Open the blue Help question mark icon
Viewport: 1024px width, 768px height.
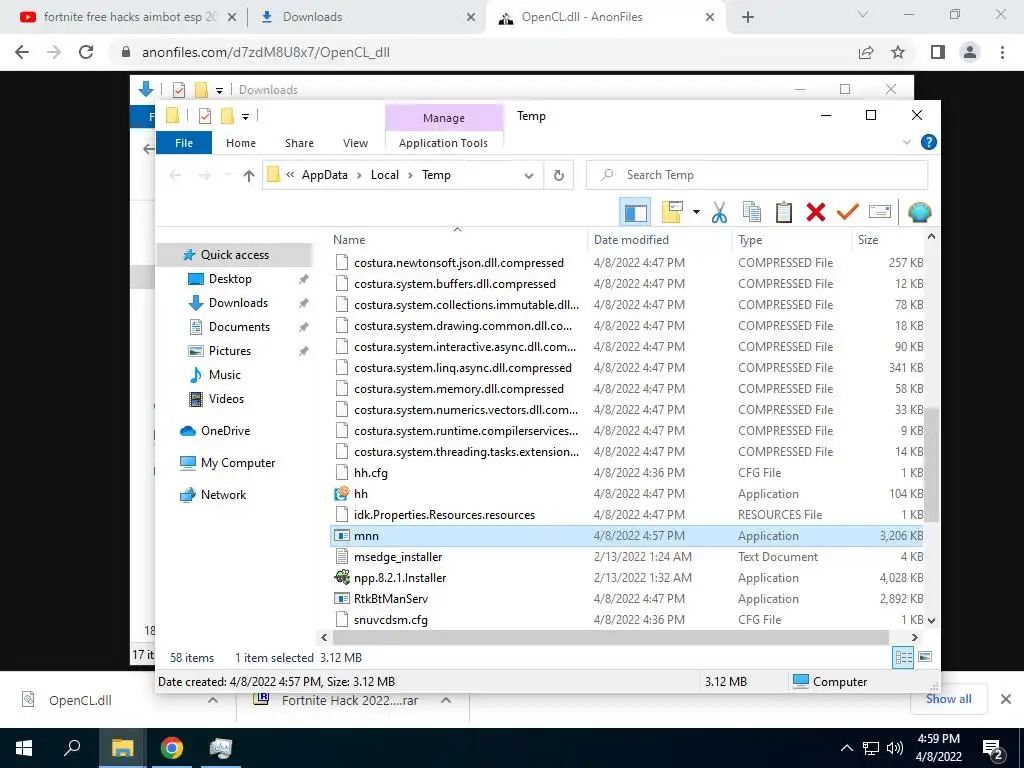[x=928, y=142]
